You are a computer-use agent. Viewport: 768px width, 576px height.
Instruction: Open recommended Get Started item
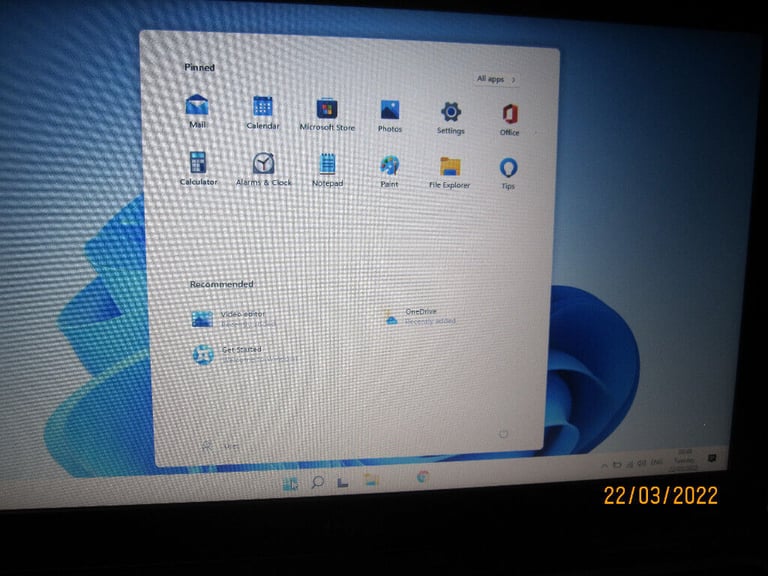tap(245, 355)
